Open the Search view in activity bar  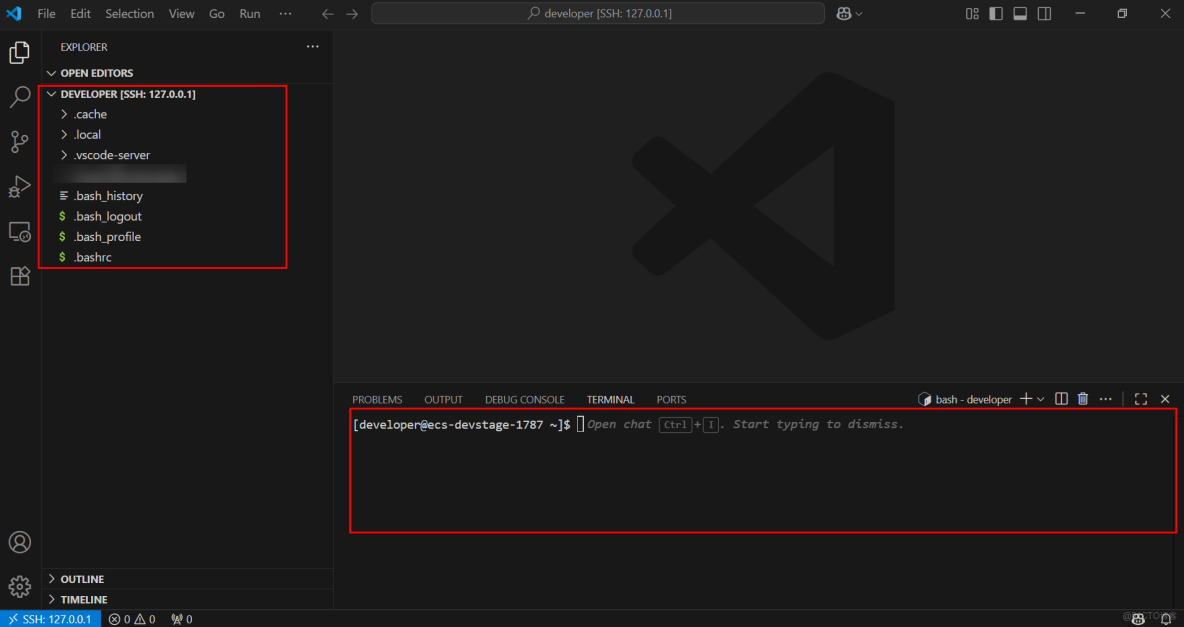[x=20, y=97]
